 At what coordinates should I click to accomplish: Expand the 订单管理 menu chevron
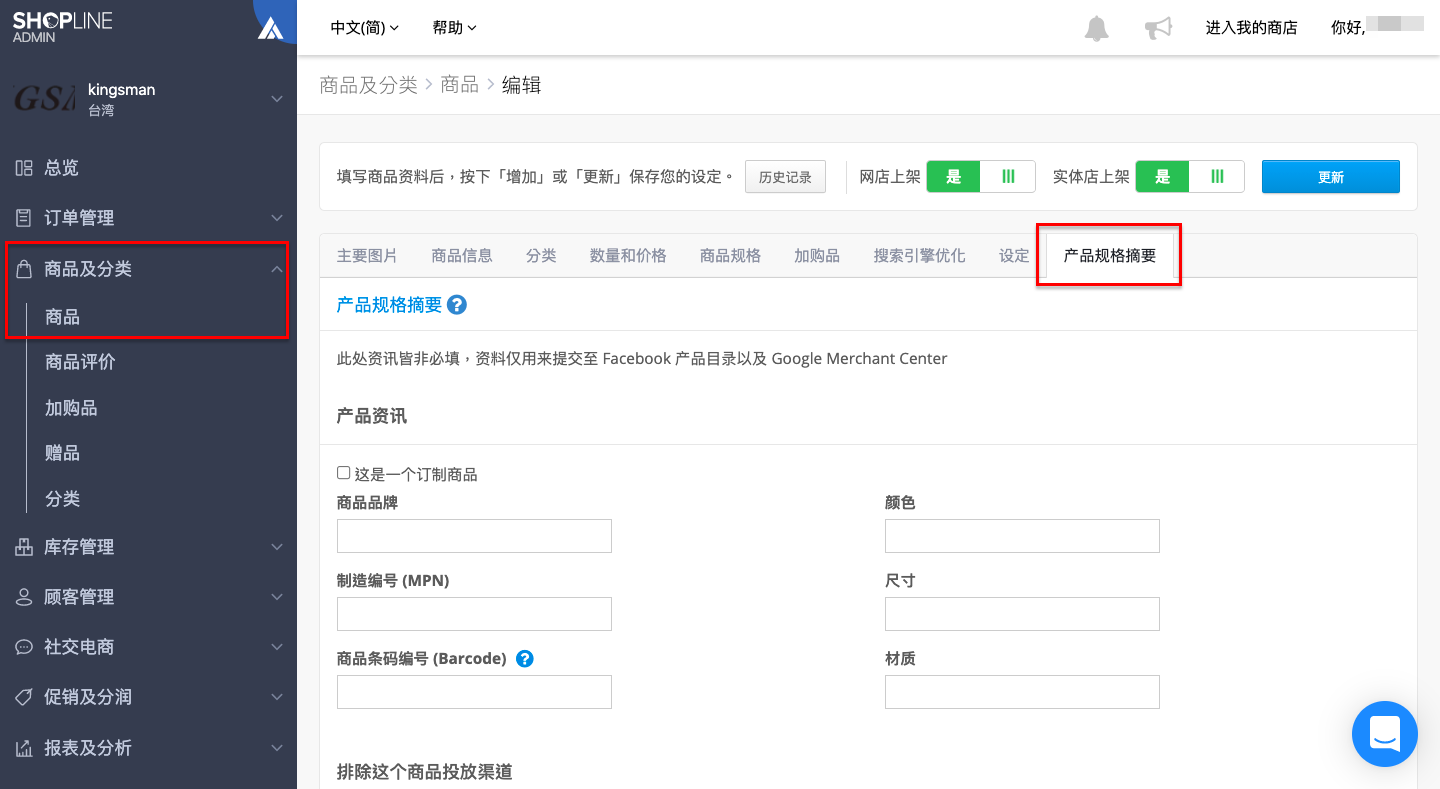277,218
